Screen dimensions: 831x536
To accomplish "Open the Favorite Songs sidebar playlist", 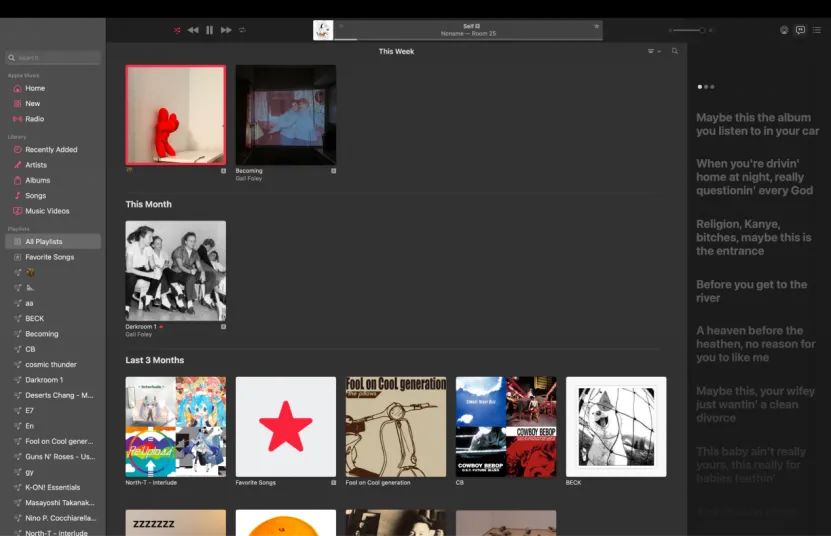I will point(53,257).
